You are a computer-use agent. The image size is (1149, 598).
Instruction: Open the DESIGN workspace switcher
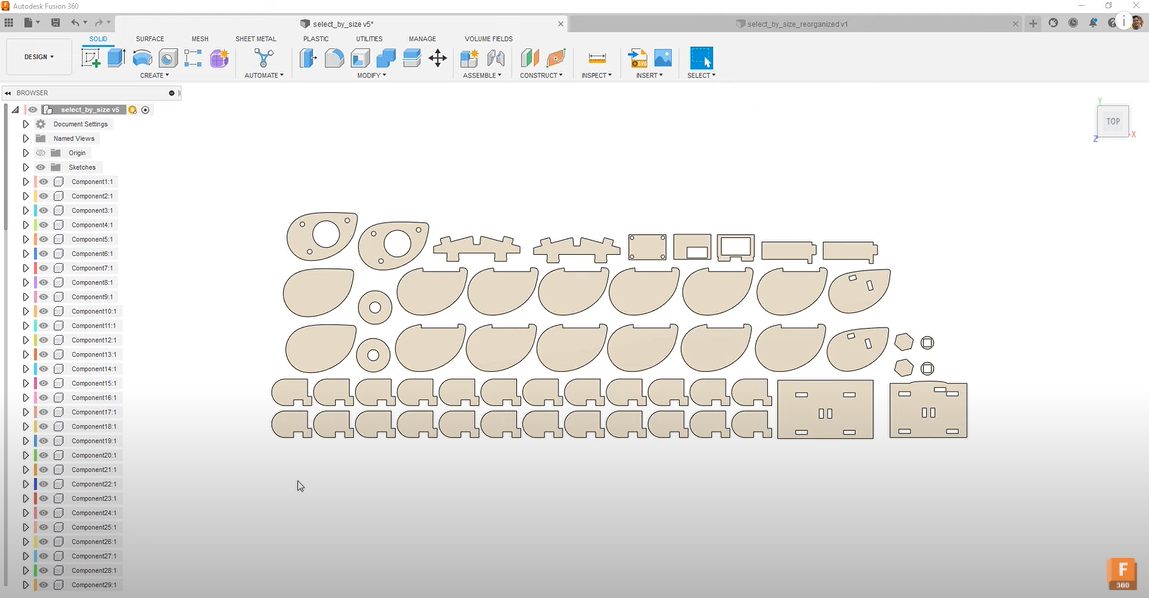coord(38,57)
